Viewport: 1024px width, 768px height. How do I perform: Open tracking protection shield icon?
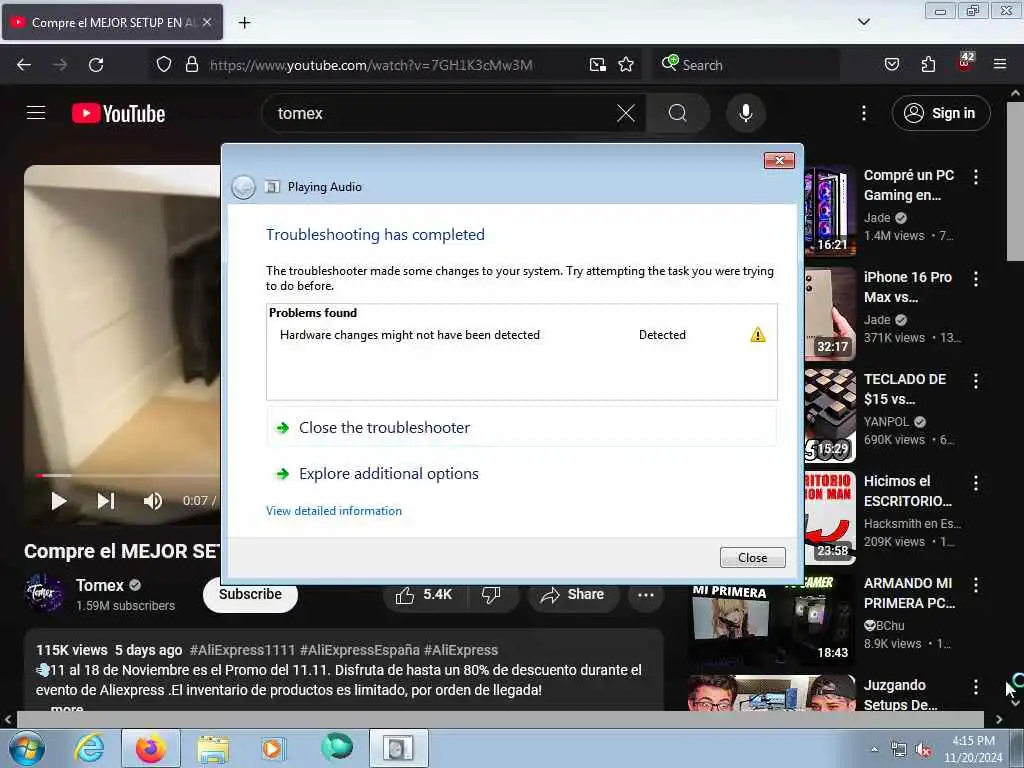point(164,65)
